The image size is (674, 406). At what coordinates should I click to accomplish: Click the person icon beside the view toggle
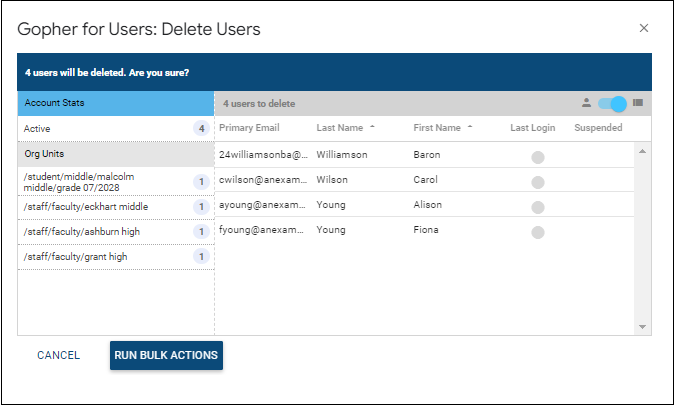tap(586, 103)
